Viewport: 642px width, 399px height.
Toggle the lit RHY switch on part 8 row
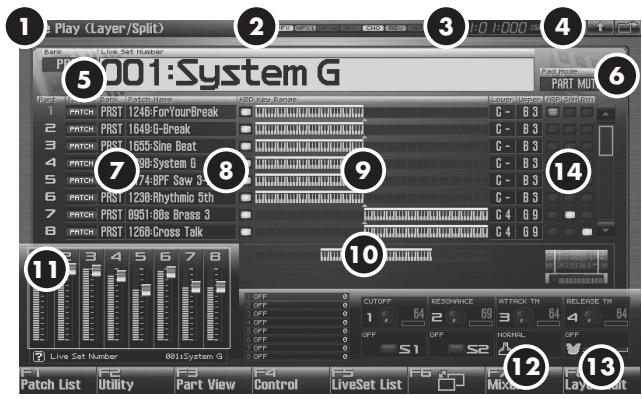pyautogui.click(x=587, y=232)
